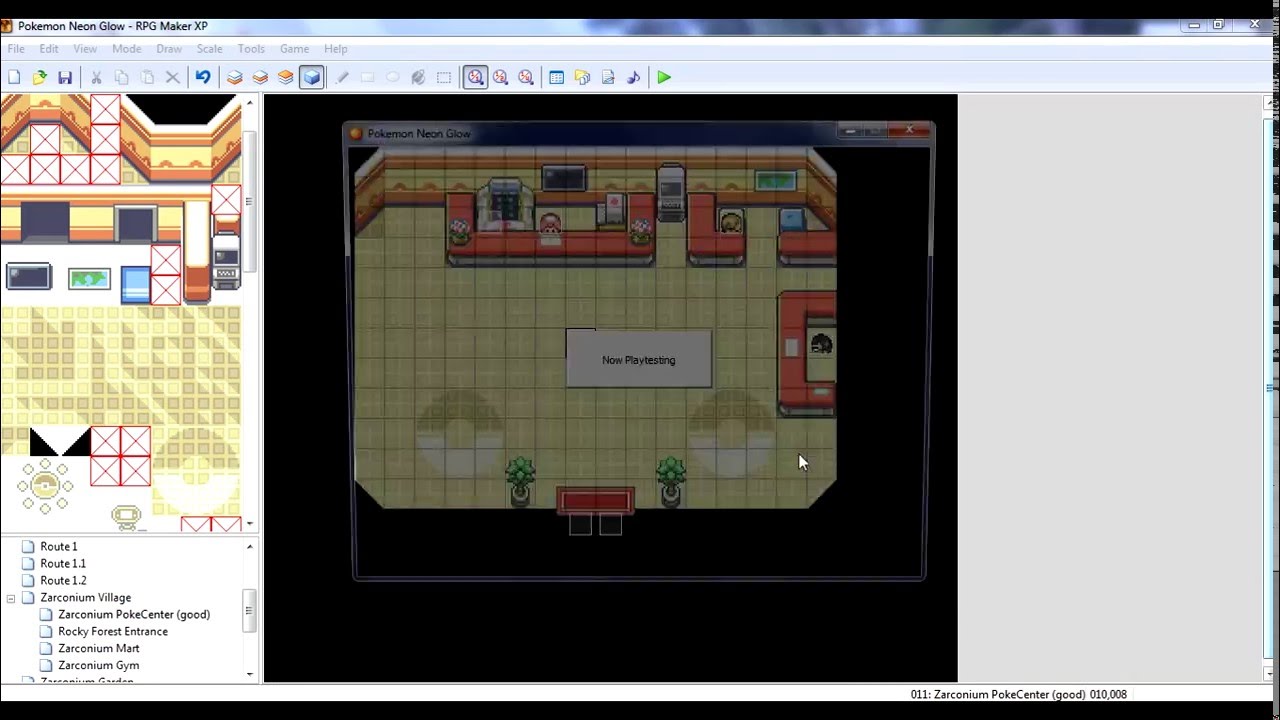Click the map tree scroll-up arrow
The image size is (1280, 720).
[249, 547]
